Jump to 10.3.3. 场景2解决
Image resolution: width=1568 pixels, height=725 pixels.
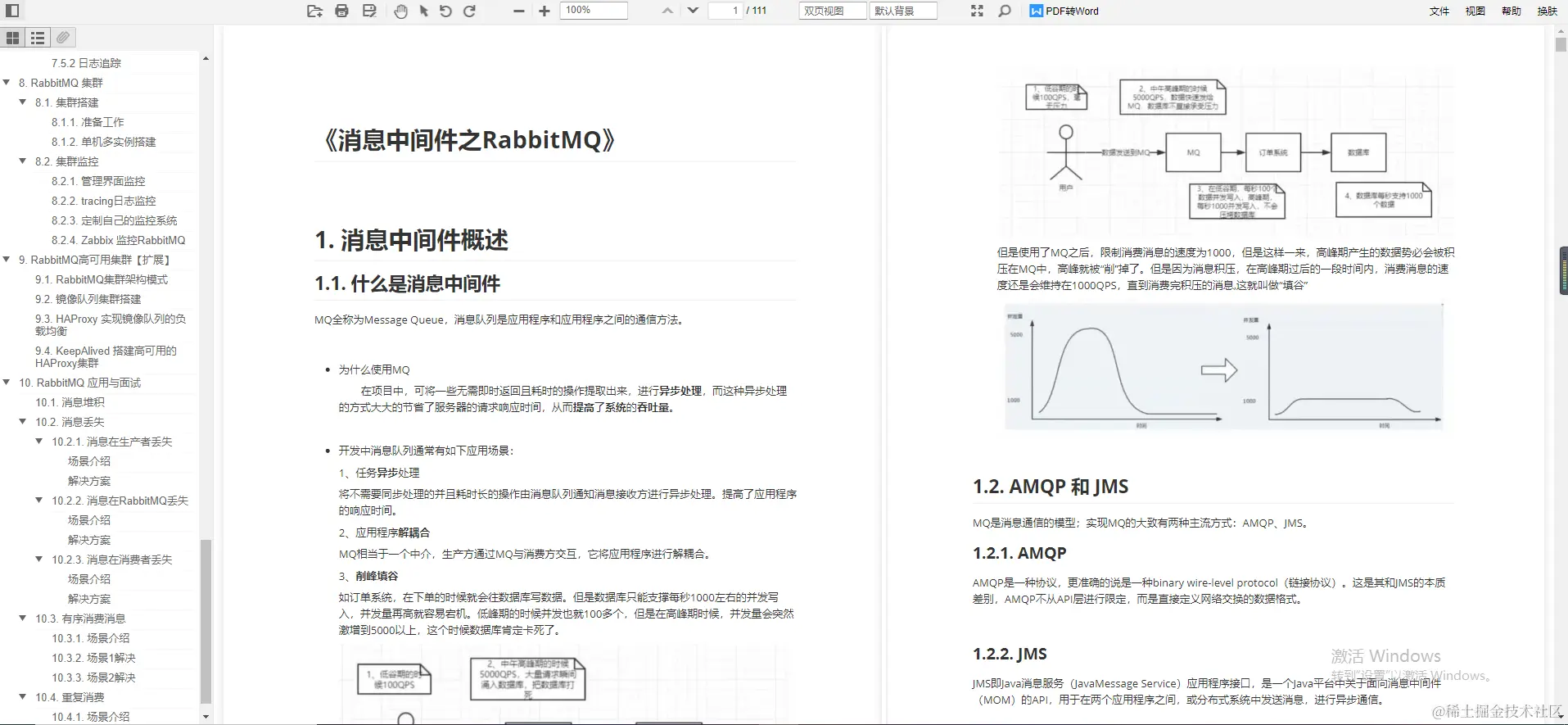(93, 677)
